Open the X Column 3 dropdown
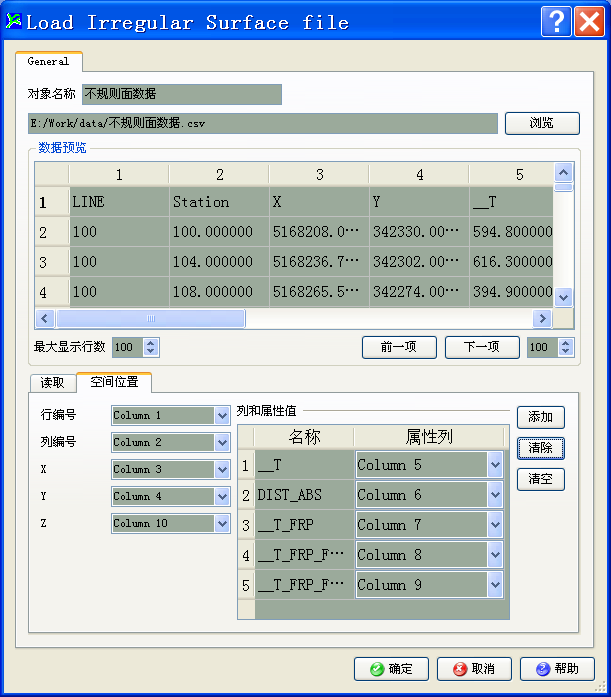 [x=222, y=469]
